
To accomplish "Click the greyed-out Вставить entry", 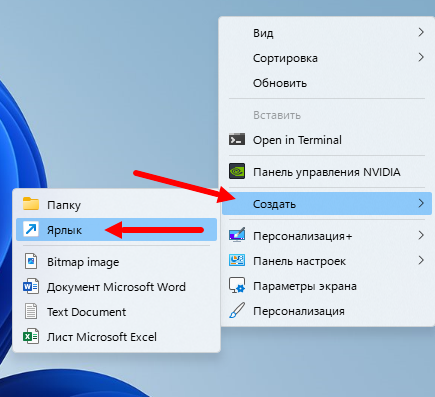I will click(327, 115).
